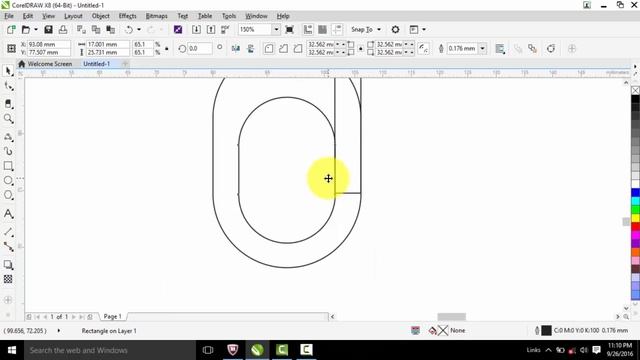Open the Options gear icon
640x360 pixels.
pos(395,29)
